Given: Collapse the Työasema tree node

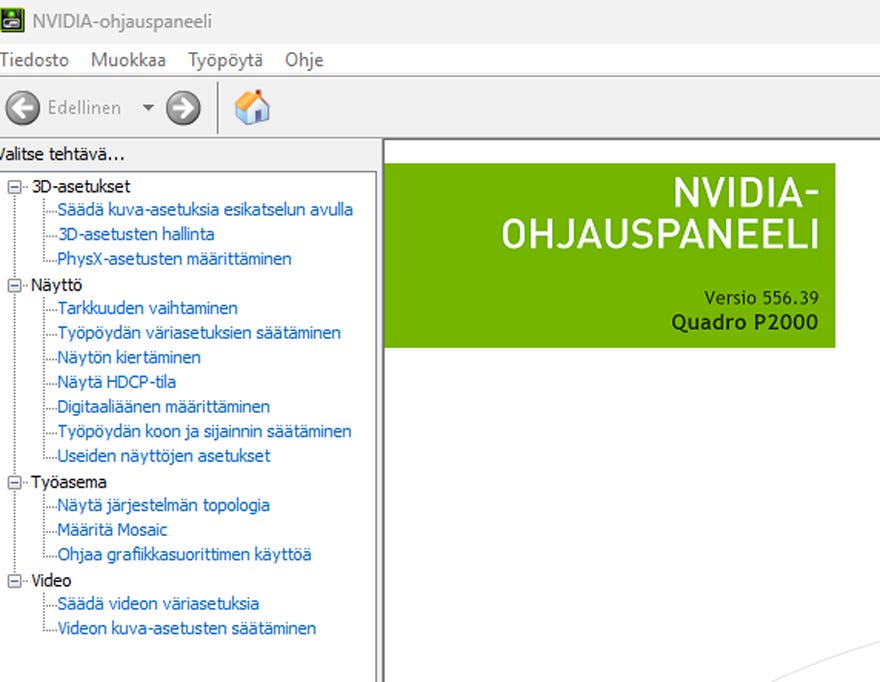Looking at the screenshot, I should click(x=15, y=483).
